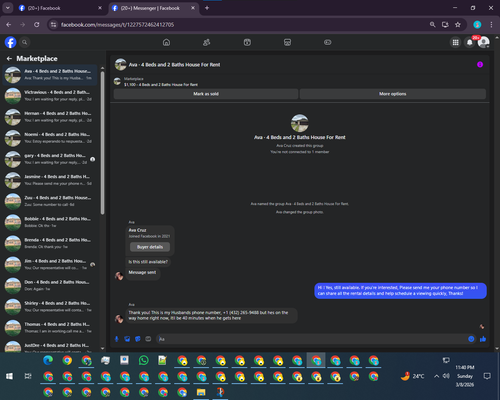Reload the page
Image resolution: width=500 pixels, height=400 pixels.
point(37,25)
